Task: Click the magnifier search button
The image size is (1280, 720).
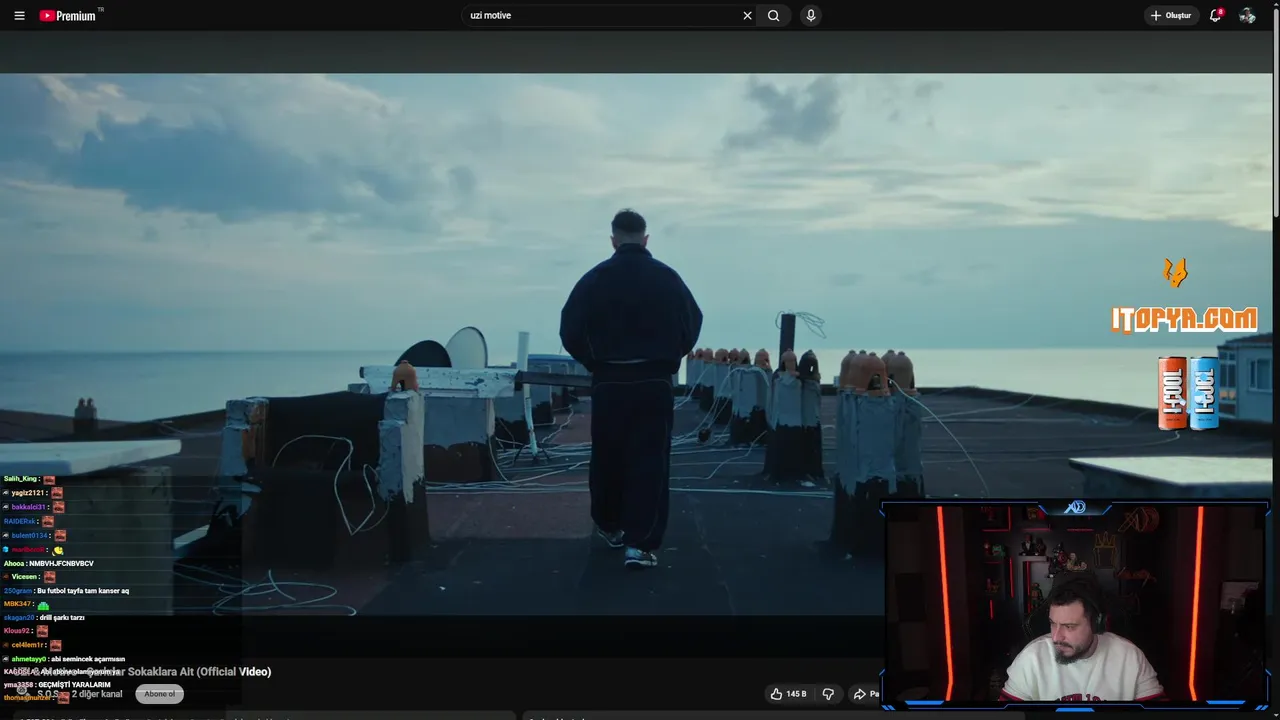Action: [773, 16]
